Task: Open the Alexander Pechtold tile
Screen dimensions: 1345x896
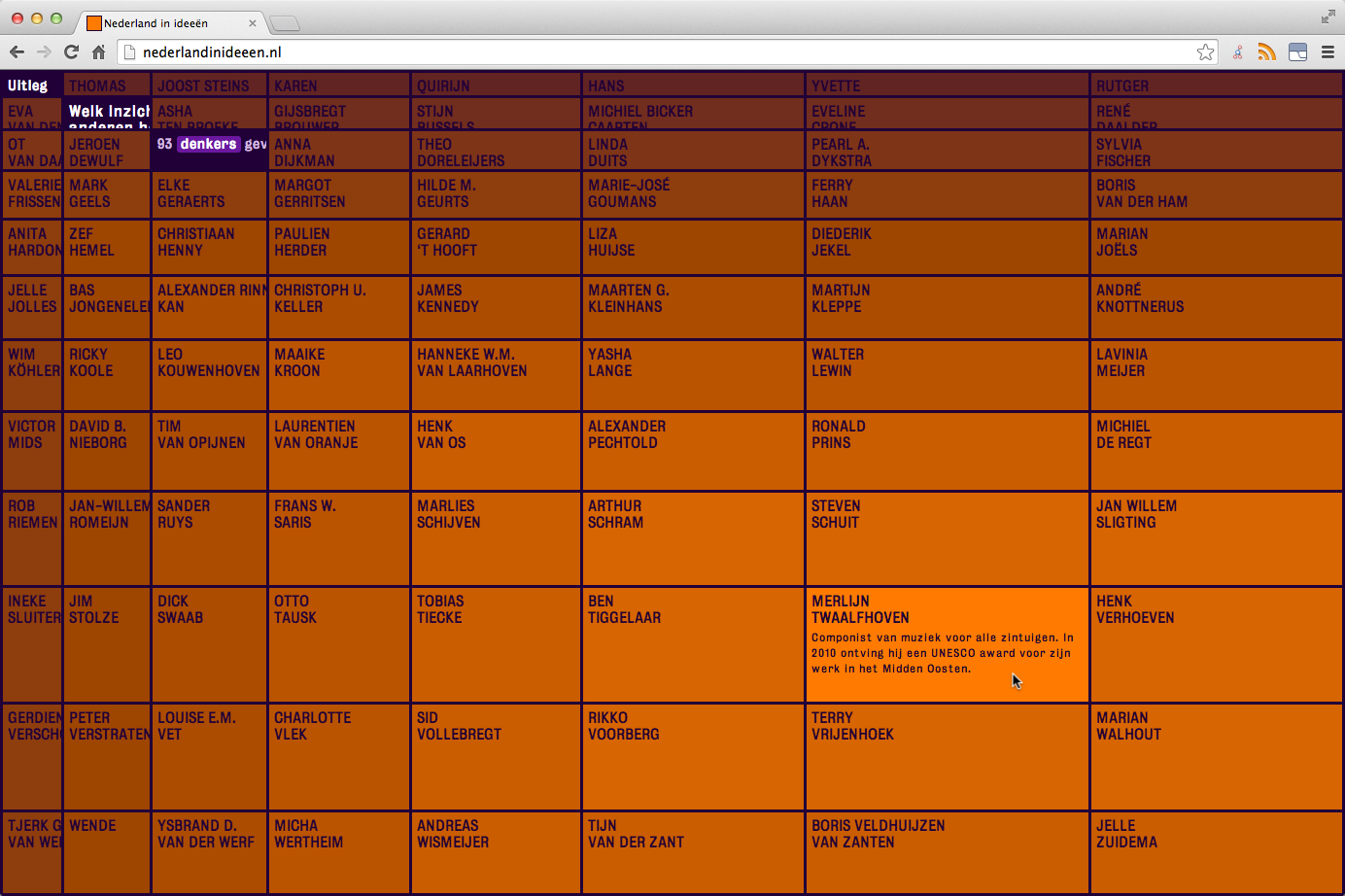Action: click(692, 451)
